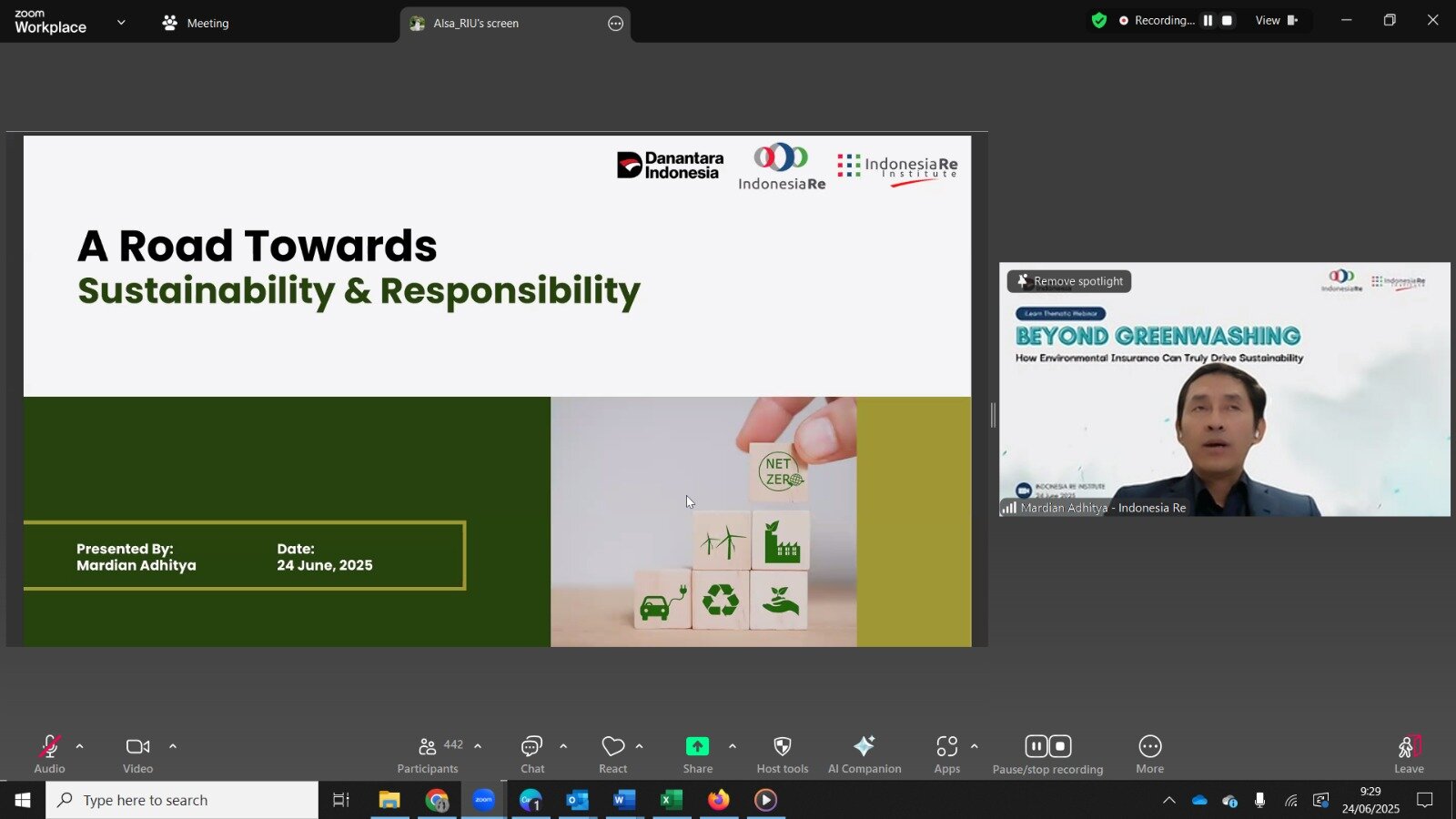The height and width of the screenshot is (819, 1456).
Task: Expand the Video options chevron
Action: [173, 746]
